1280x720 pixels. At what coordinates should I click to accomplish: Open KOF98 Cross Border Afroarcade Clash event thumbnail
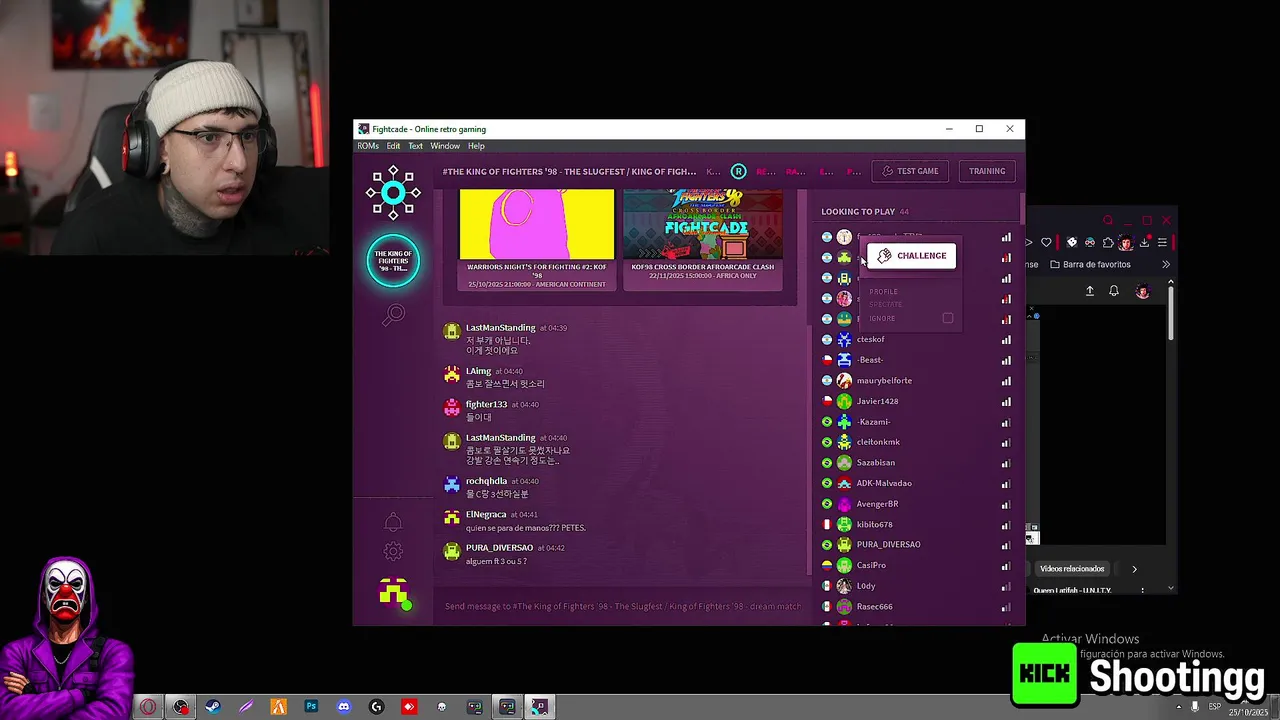703,224
